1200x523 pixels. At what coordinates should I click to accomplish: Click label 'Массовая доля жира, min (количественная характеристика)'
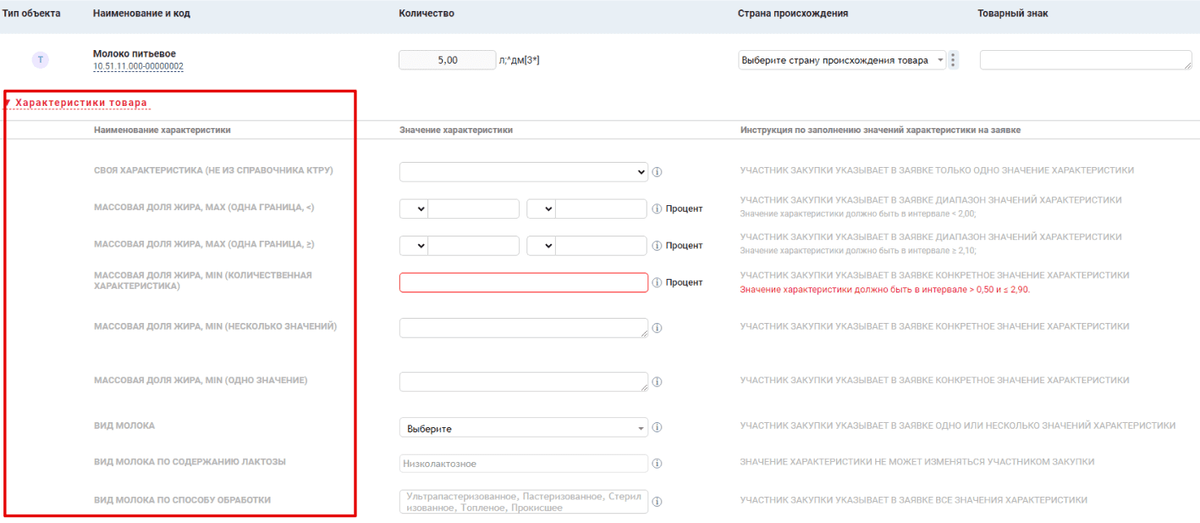203,280
